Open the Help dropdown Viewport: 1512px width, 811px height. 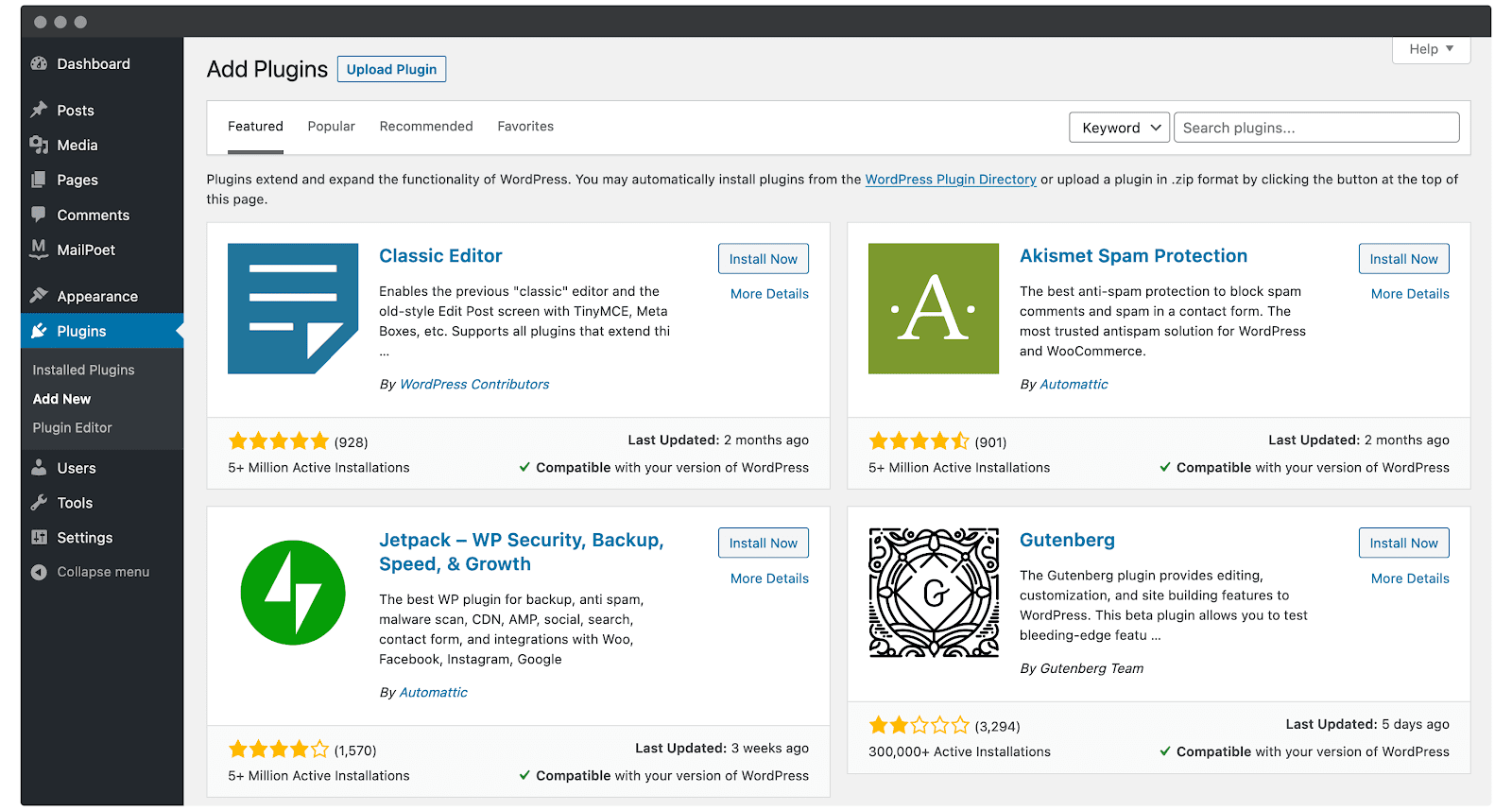(1431, 49)
